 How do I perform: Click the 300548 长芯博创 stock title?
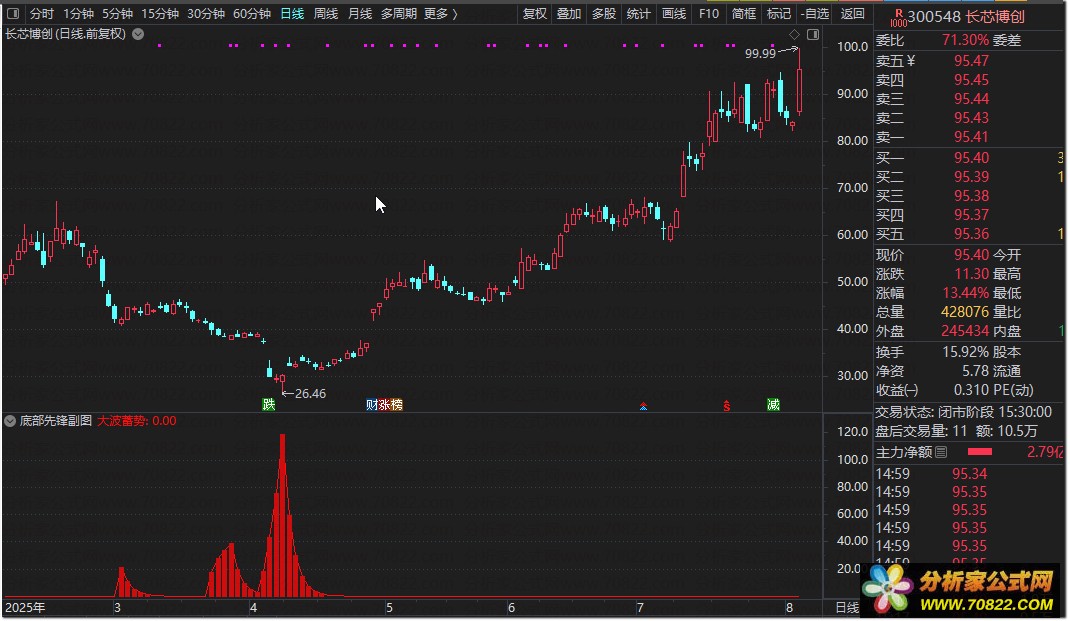(966, 17)
